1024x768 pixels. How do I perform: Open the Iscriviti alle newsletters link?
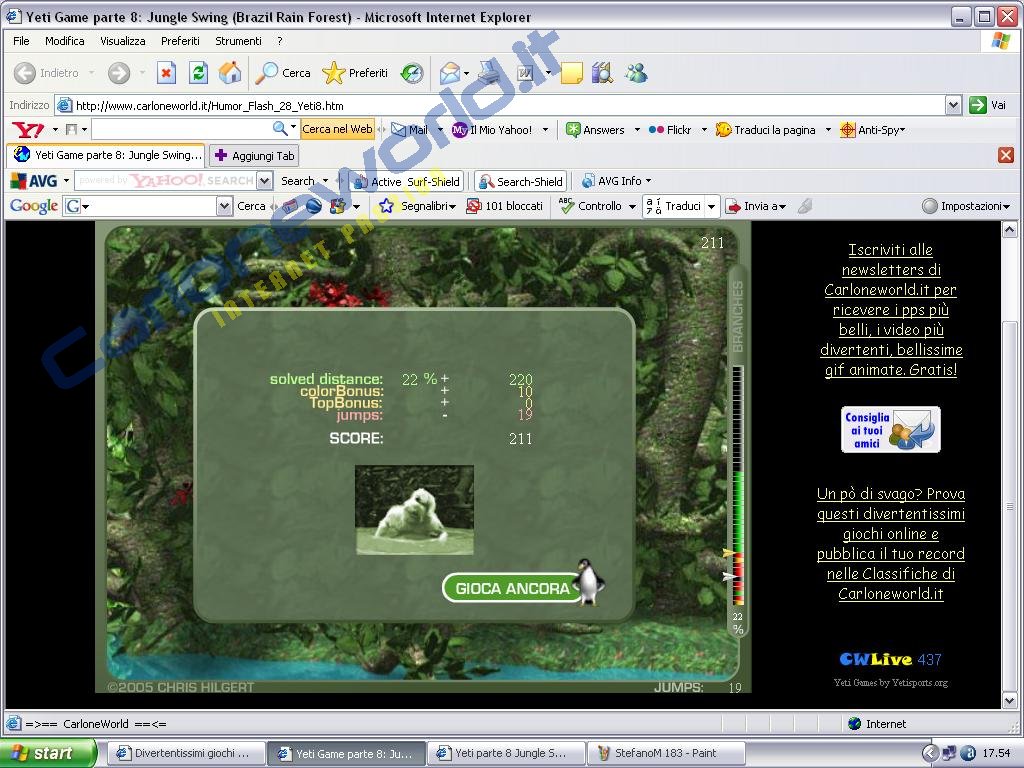click(x=891, y=310)
